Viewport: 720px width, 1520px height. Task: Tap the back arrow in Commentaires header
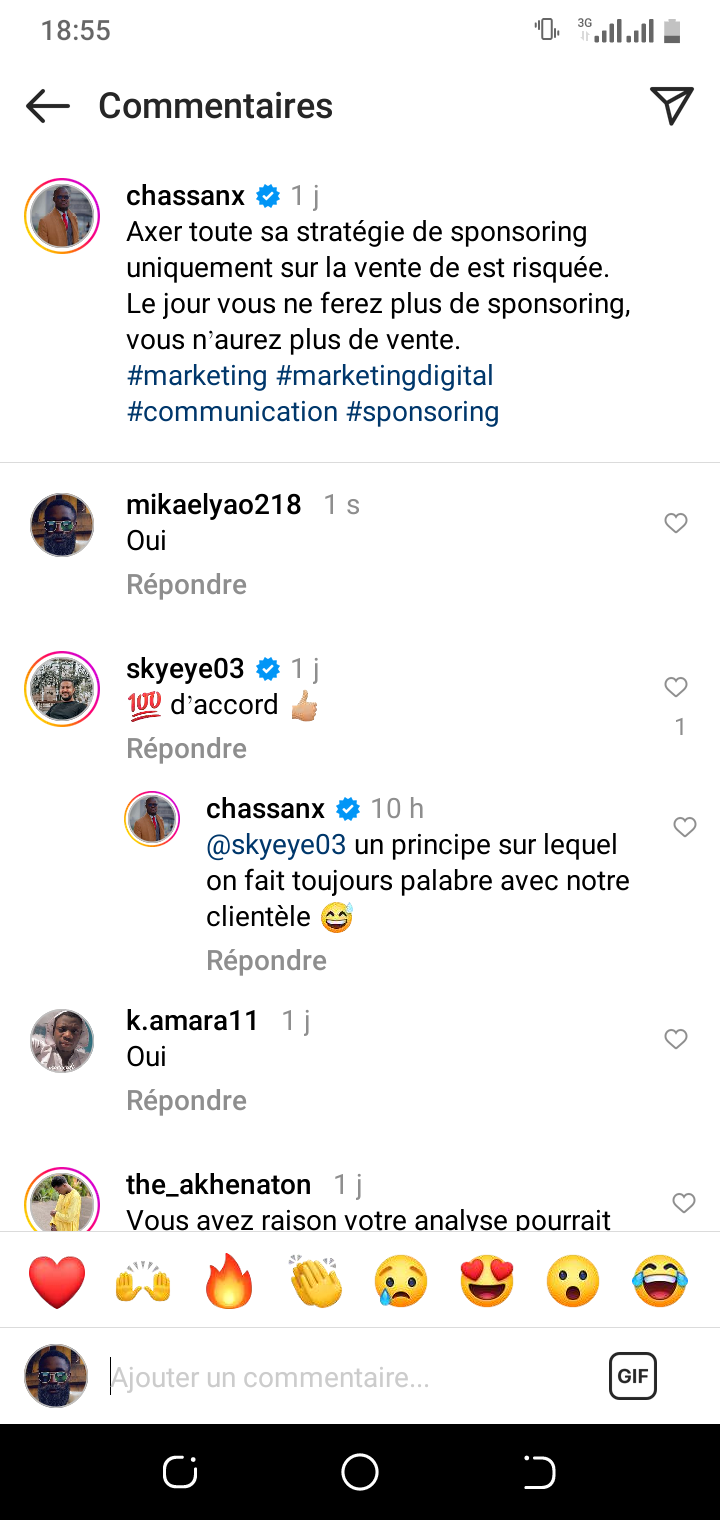coord(47,106)
